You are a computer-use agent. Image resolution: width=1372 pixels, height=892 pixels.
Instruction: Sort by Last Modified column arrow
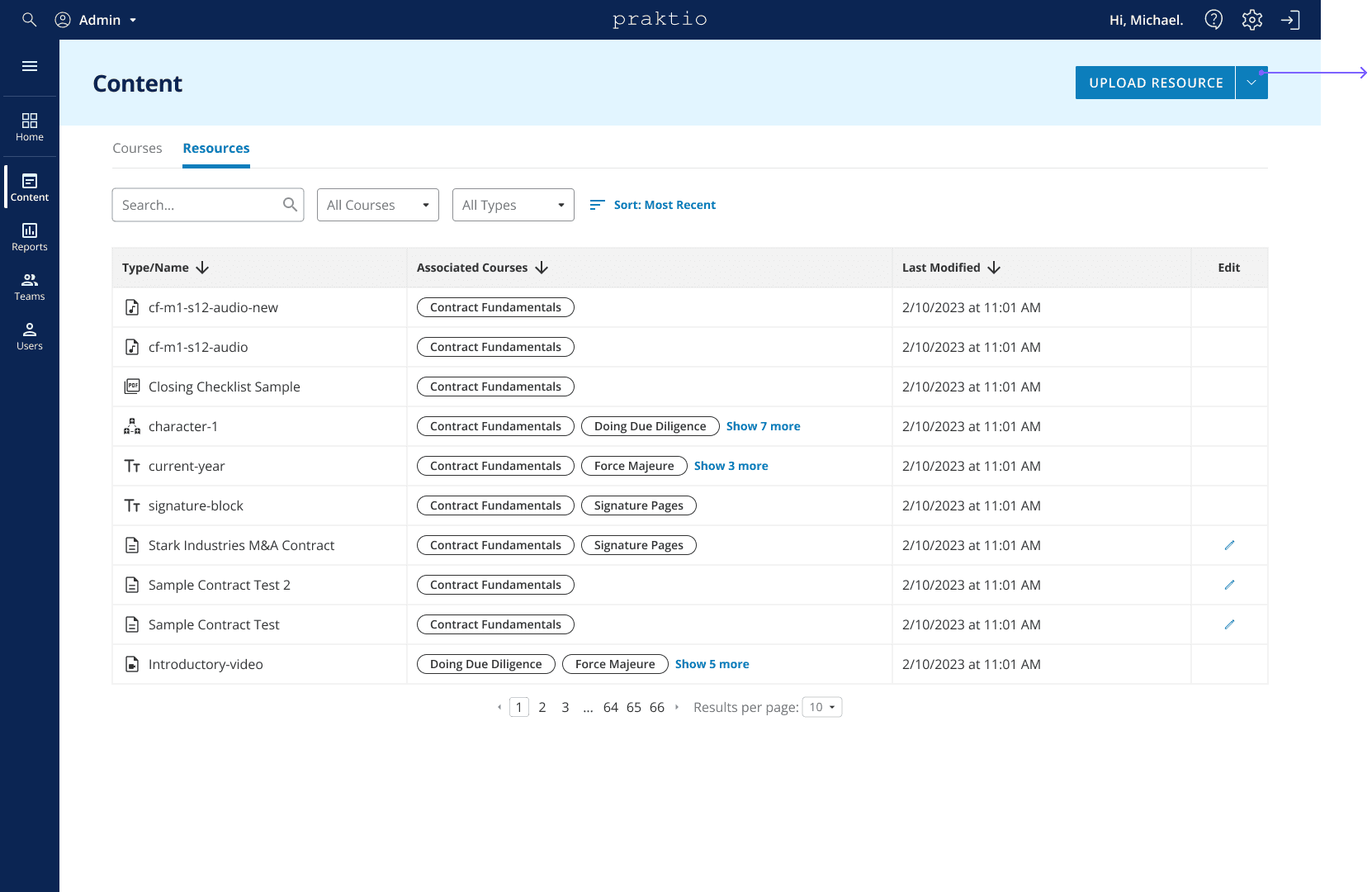pyautogui.click(x=994, y=268)
